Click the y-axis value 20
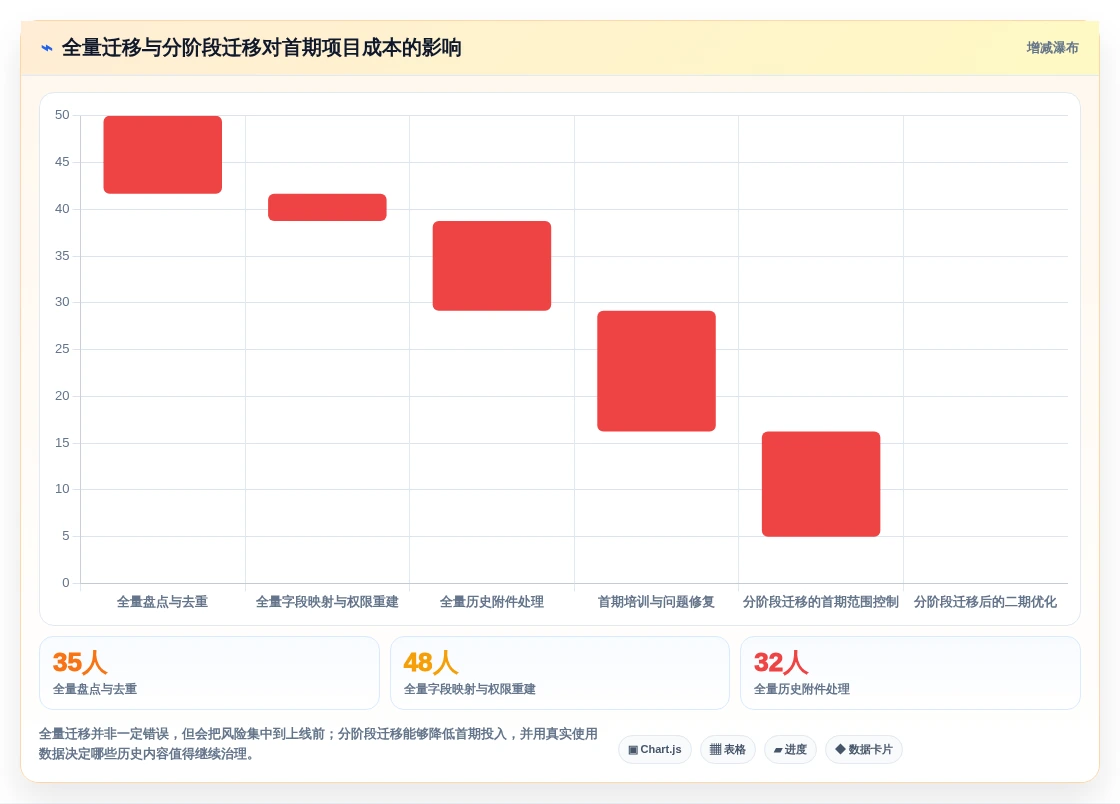This screenshot has height=804, width=1120. pos(62,396)
